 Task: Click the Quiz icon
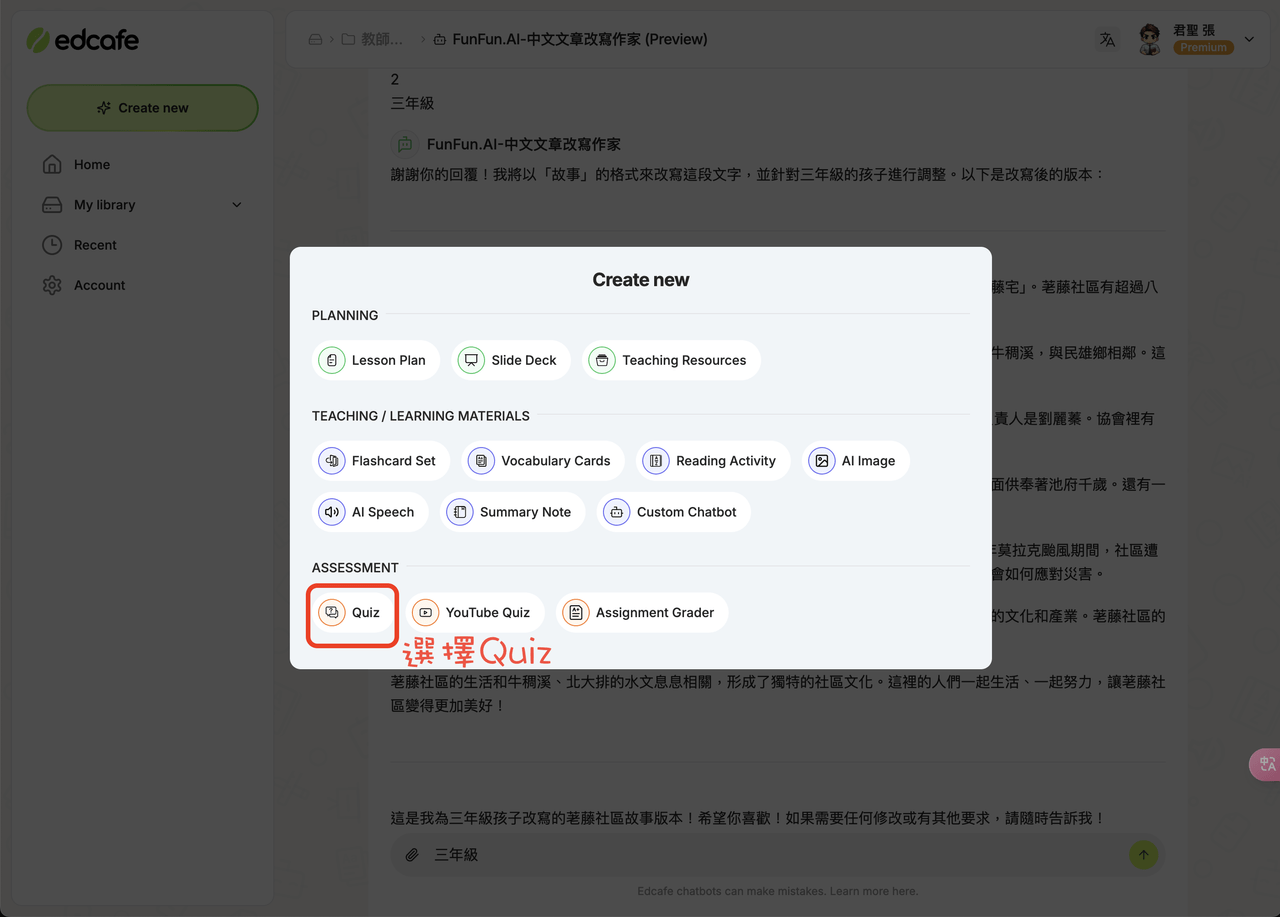click(331, 613)
